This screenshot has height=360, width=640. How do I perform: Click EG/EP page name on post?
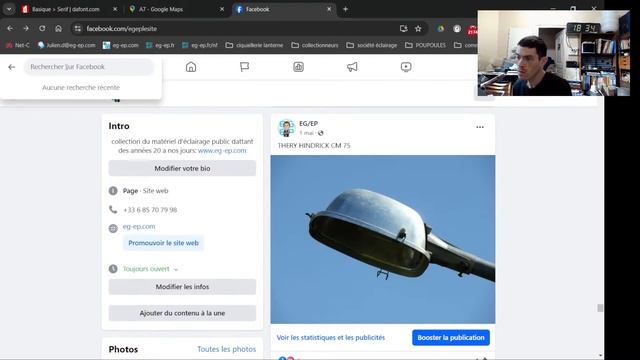pyautogui.click(x=308, y=123)
